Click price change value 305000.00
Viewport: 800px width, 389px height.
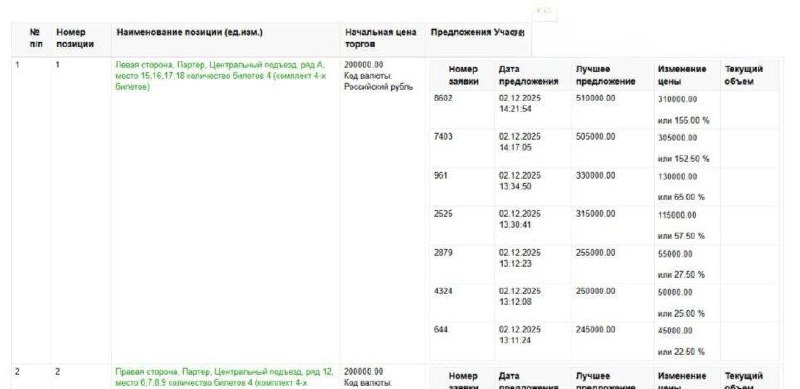pos(677,138)
